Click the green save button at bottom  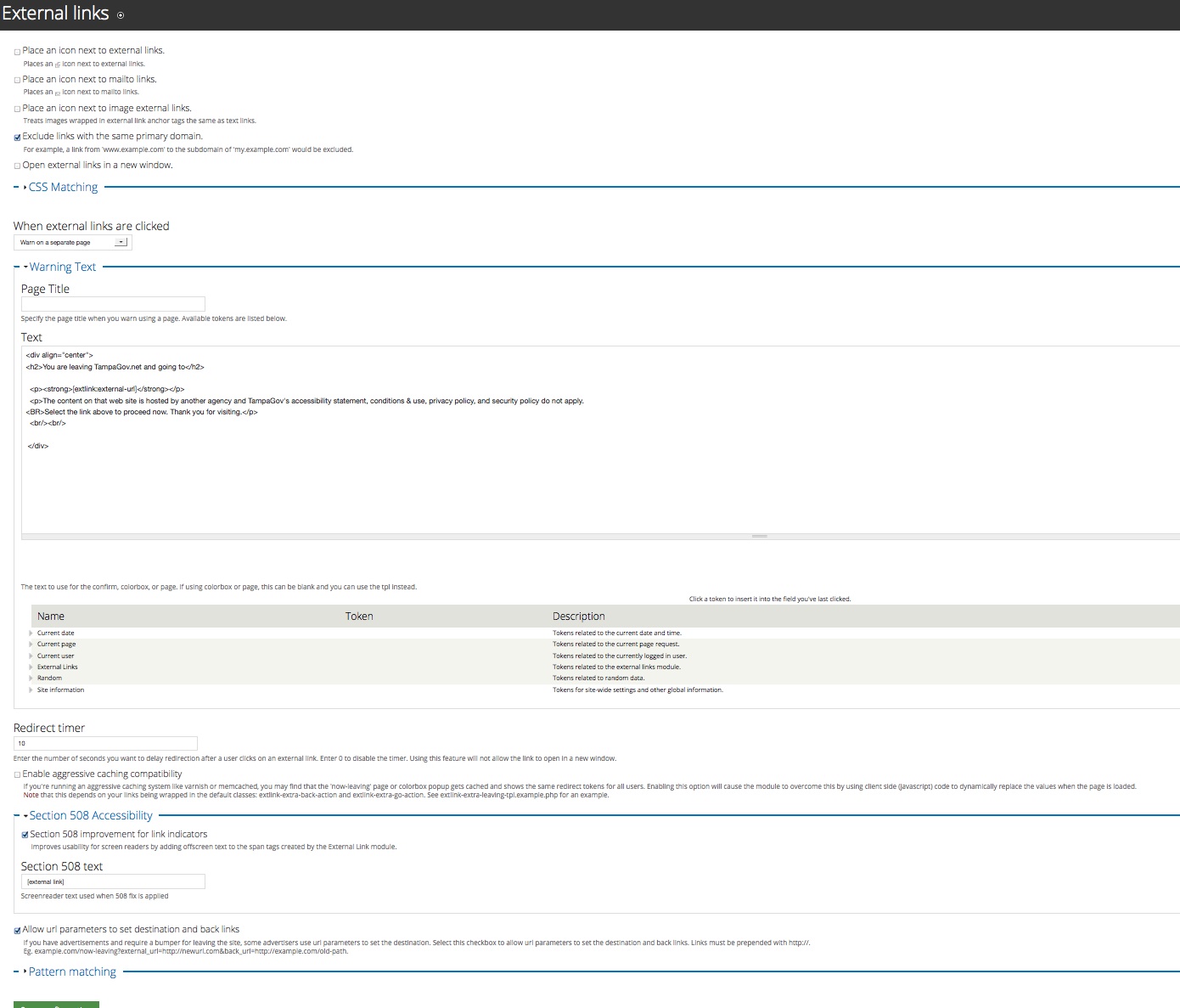[56, 1004]
